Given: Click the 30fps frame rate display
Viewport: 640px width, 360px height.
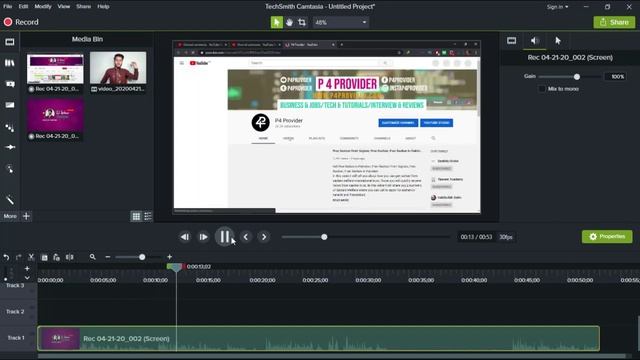Looking at the screenshot, I should [x=506, y=237].
